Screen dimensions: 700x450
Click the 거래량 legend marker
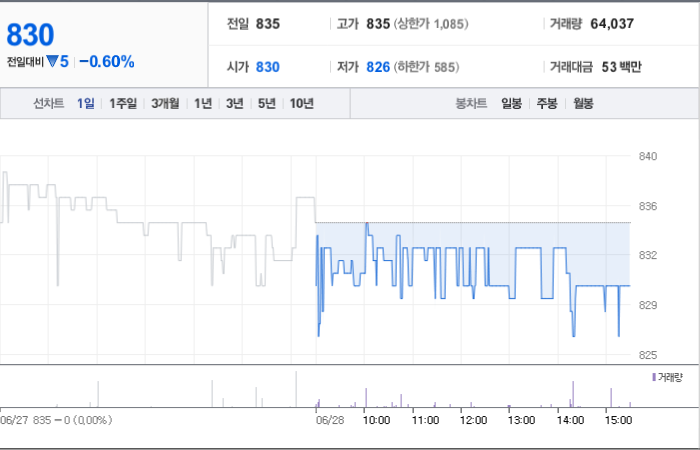[x=654, y=377]
